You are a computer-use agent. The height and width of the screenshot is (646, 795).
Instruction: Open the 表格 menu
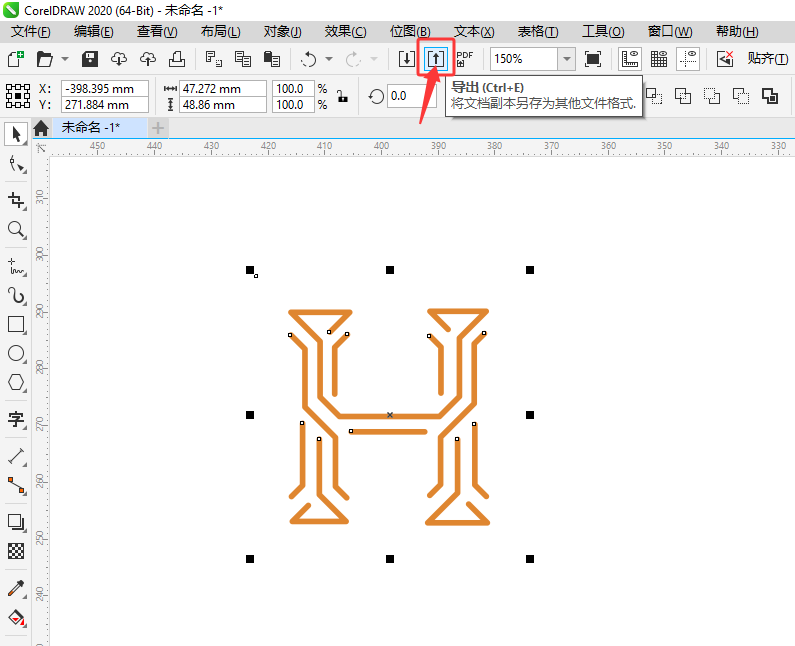538,31
